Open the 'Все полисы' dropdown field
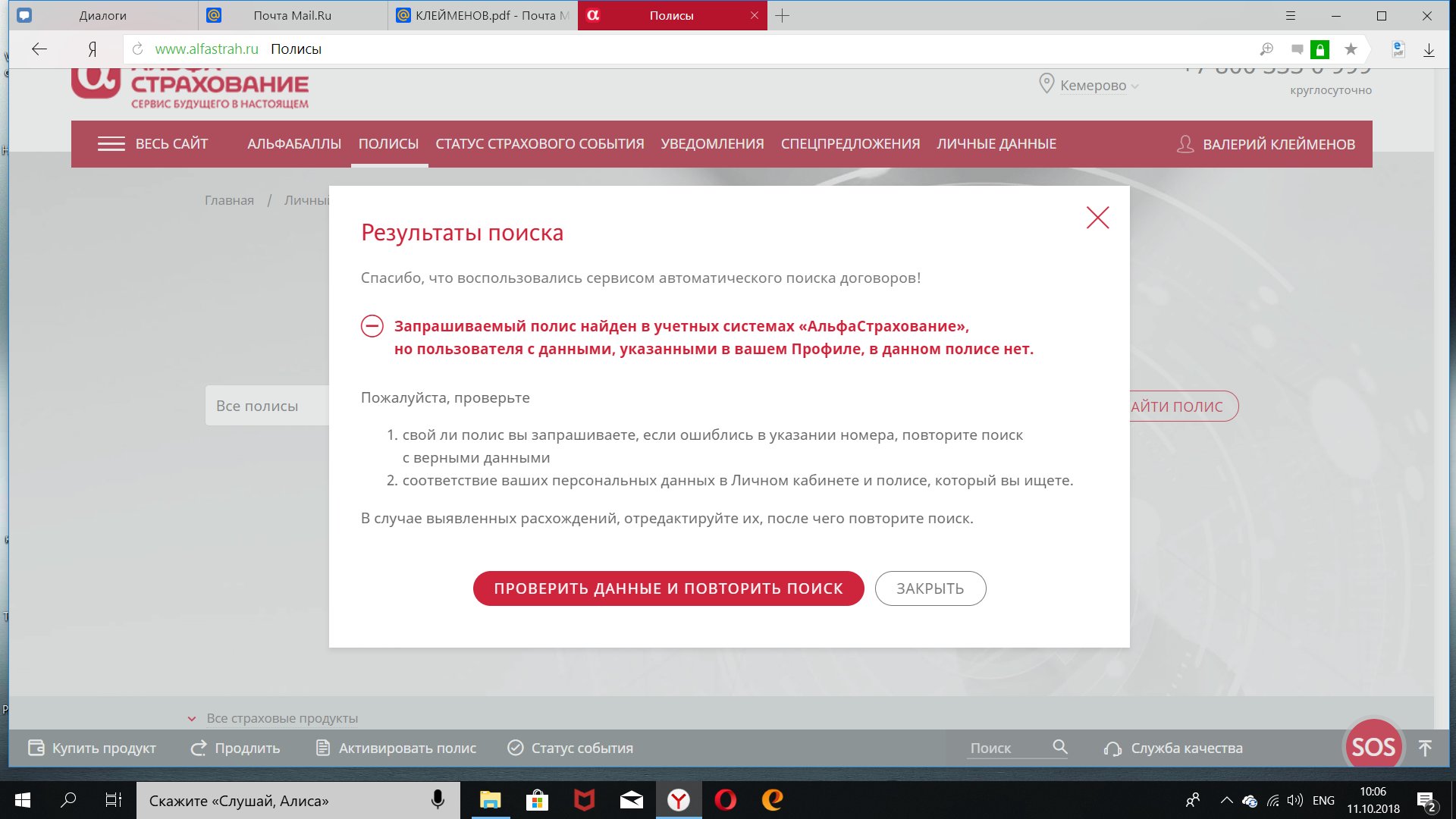 pyautogui.click(x=267, y=406)
